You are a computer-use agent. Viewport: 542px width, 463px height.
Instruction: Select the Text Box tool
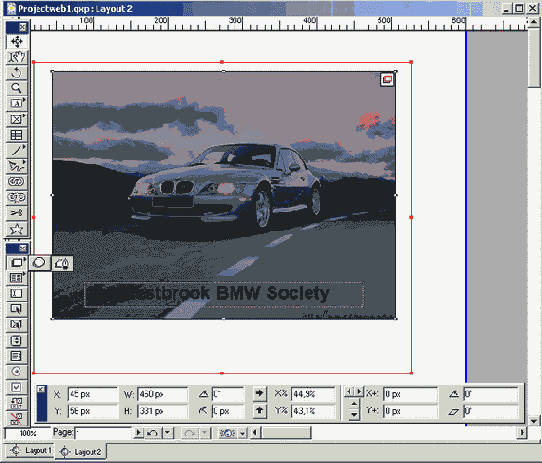(16, 103)
